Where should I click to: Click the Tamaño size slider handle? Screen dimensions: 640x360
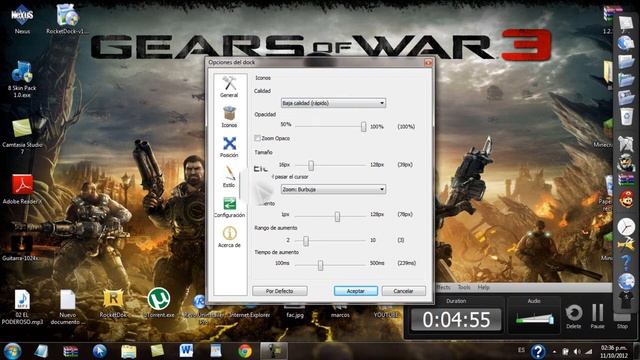coord(311,165)
